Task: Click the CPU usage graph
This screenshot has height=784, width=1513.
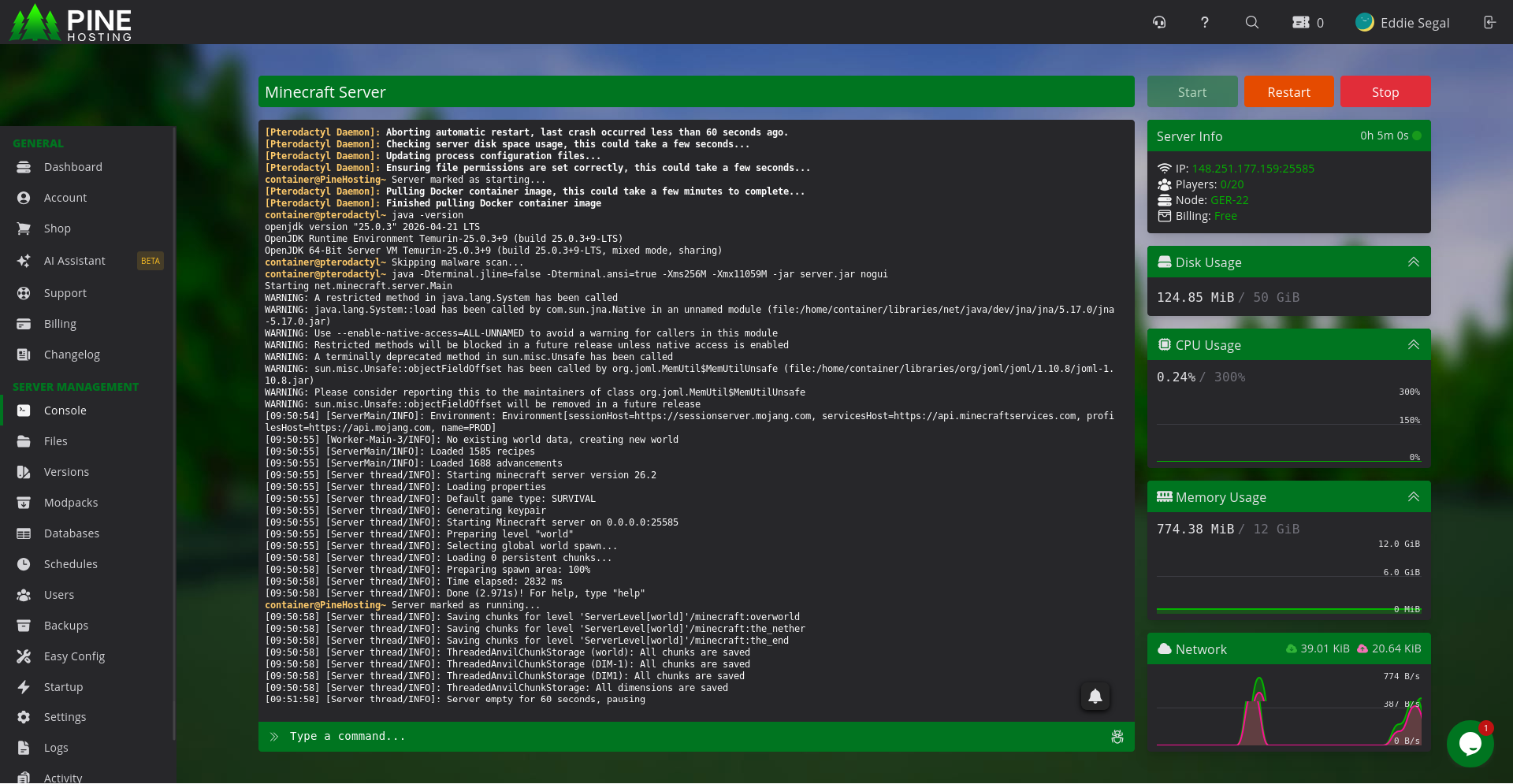Action: [1288, 425]
